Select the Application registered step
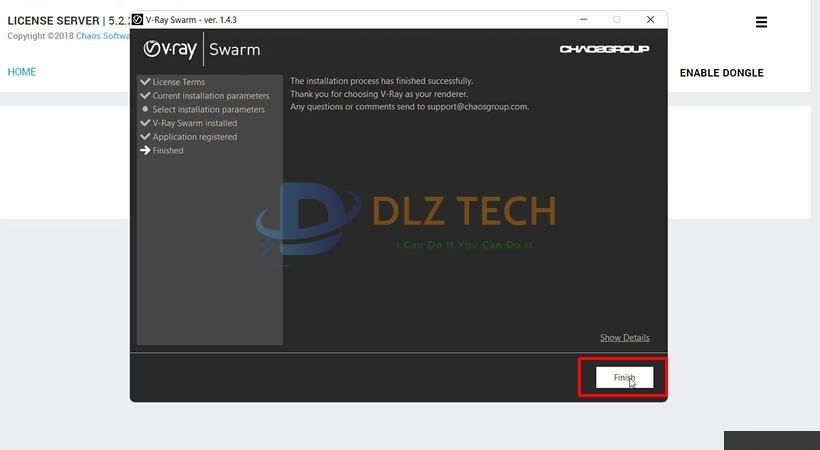Viewport: 820px width, 450px height. (194, 137)
